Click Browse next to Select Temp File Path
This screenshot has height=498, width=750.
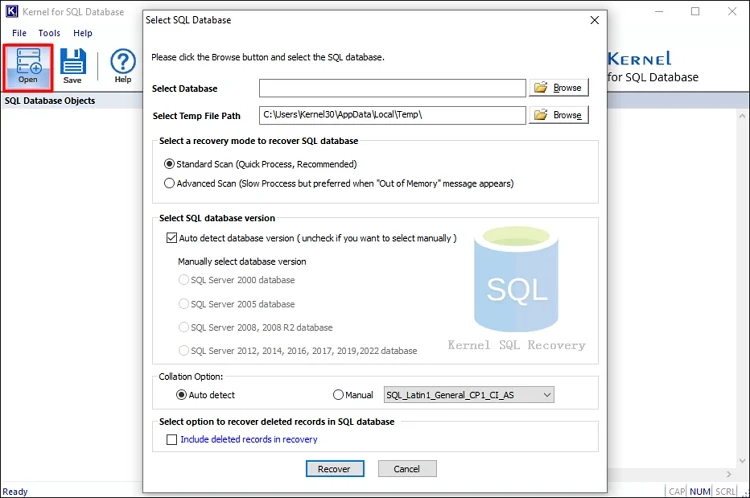coord(558,115)
